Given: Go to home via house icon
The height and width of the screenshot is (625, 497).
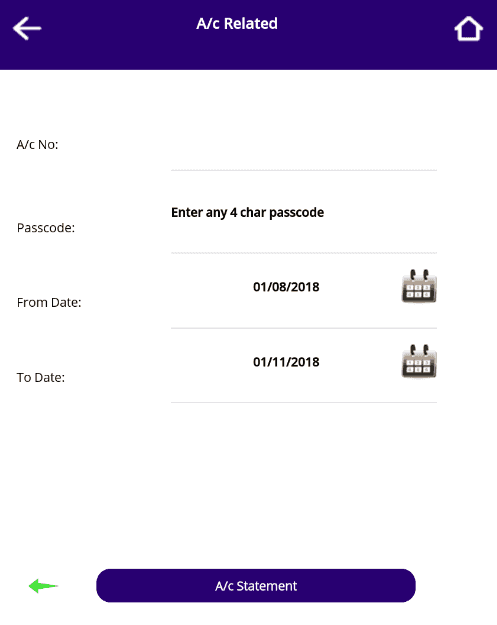Looking at the screenshot, I should 469,28.
